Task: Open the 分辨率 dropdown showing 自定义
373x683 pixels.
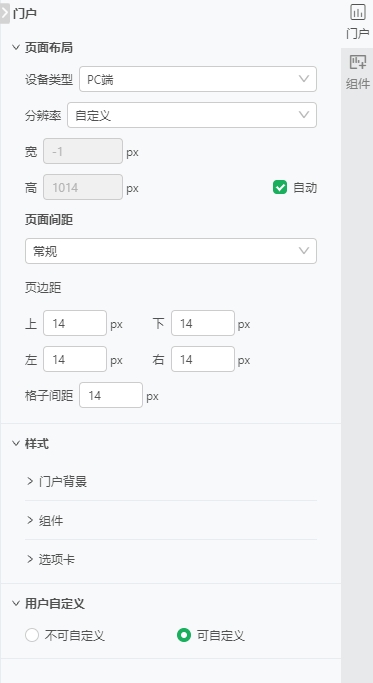Action: click(x=192, y=115)
